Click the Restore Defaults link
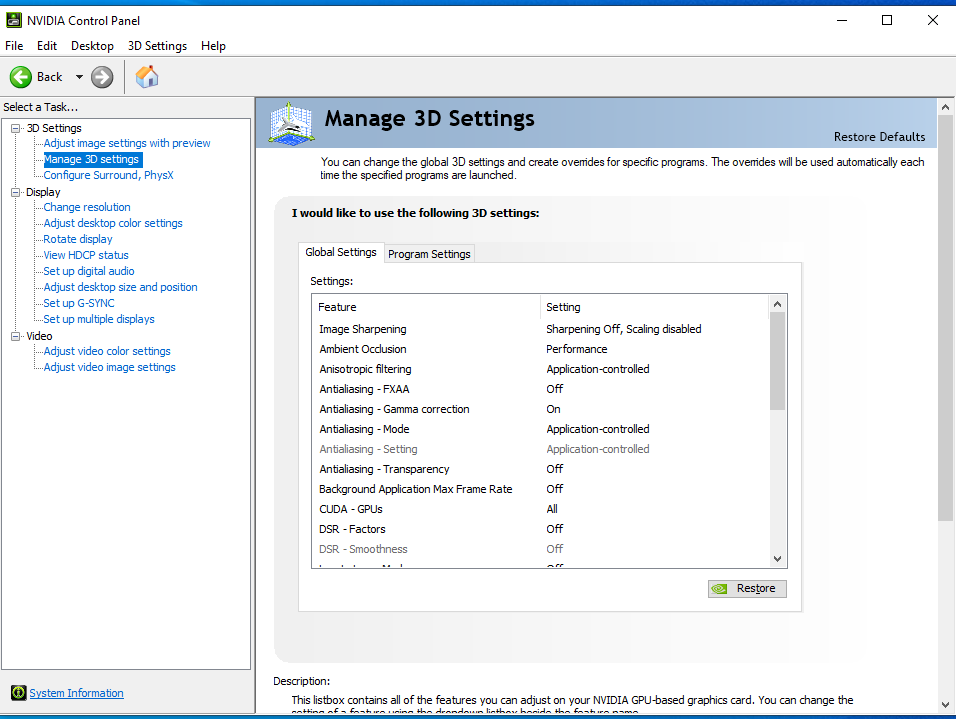 point(879,137)
